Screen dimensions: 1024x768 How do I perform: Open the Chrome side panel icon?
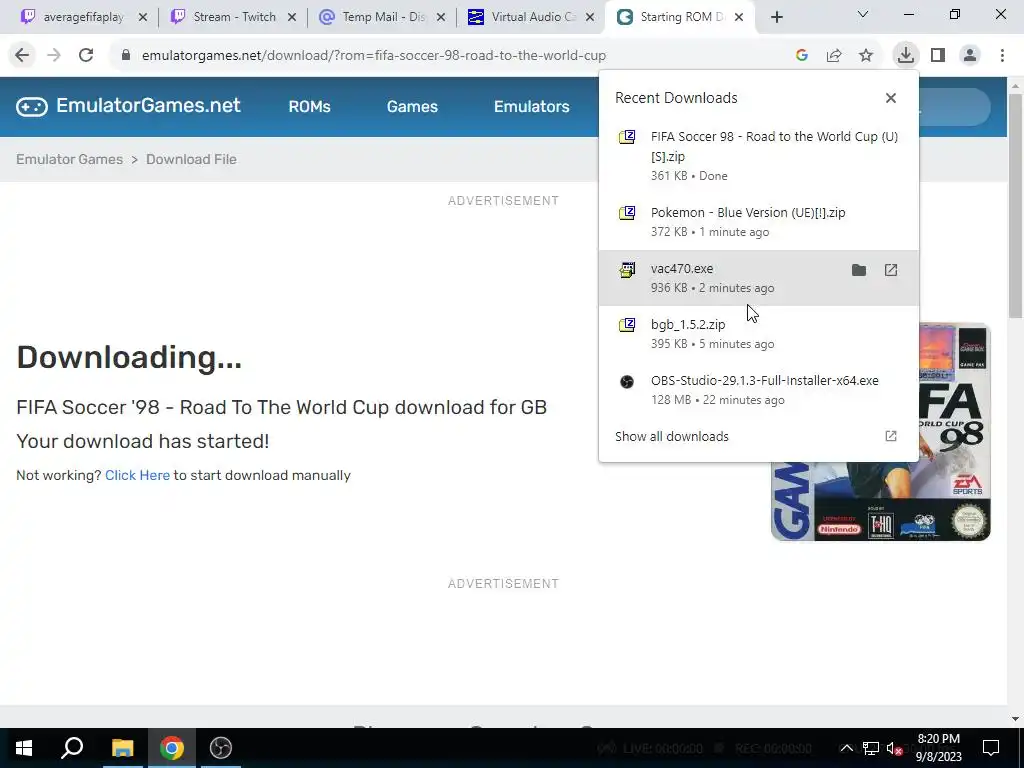(x=938, y=56)
